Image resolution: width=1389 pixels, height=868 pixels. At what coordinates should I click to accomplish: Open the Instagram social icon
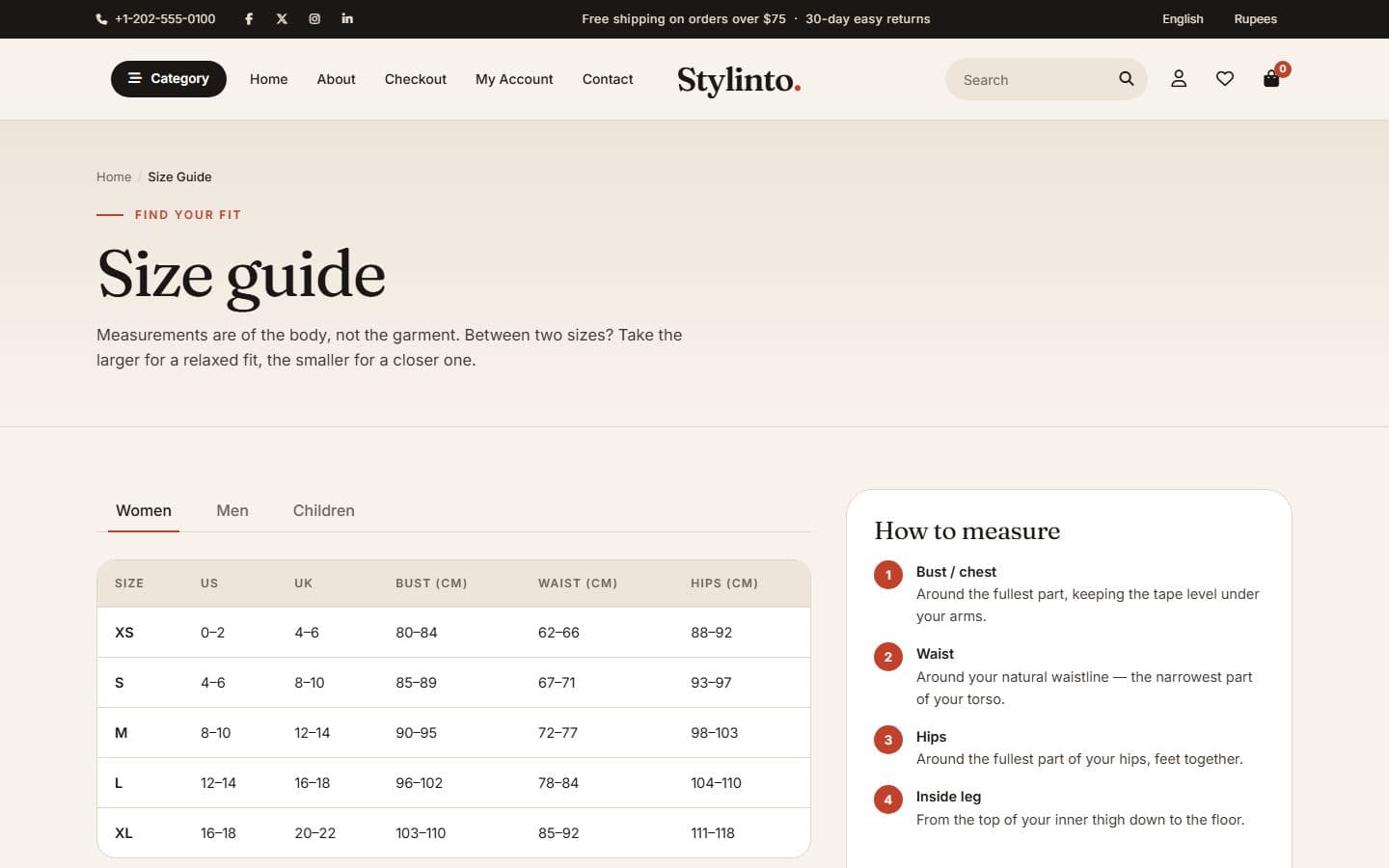click(314, 18)
